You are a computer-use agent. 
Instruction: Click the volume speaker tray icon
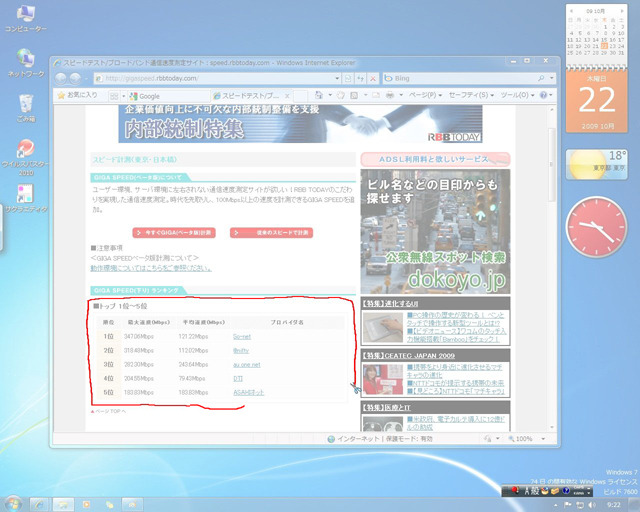591,505
